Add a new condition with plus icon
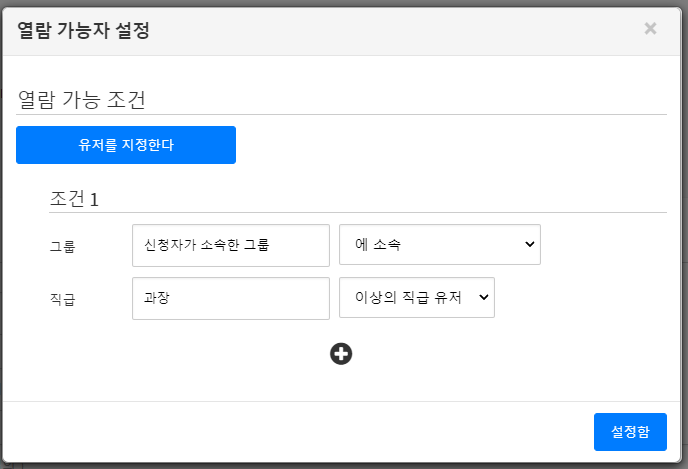Screen dimensions: 688x469 tap(341, 353)
